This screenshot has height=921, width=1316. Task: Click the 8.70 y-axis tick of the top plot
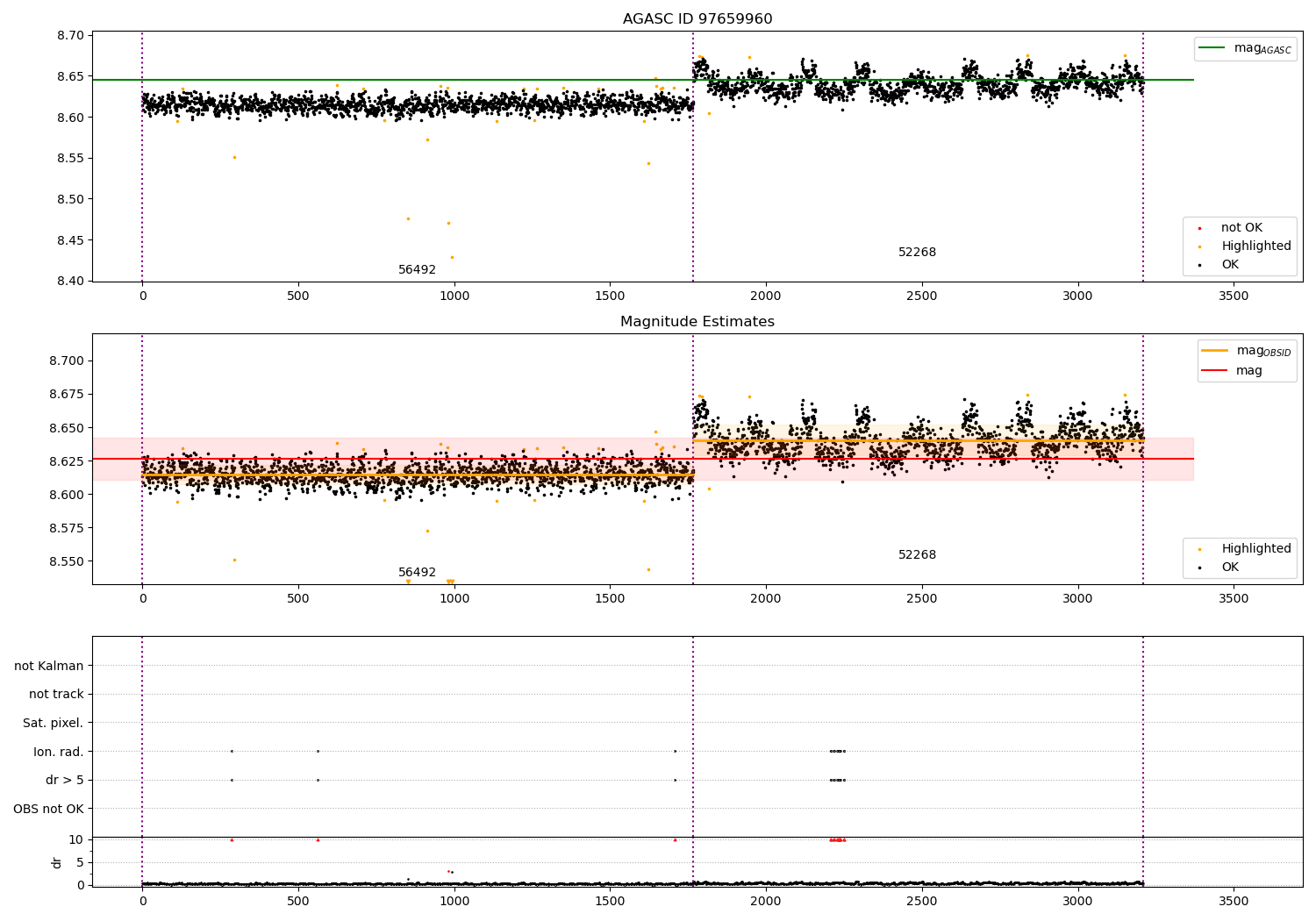pyautogui.click(x=72, y=36)
